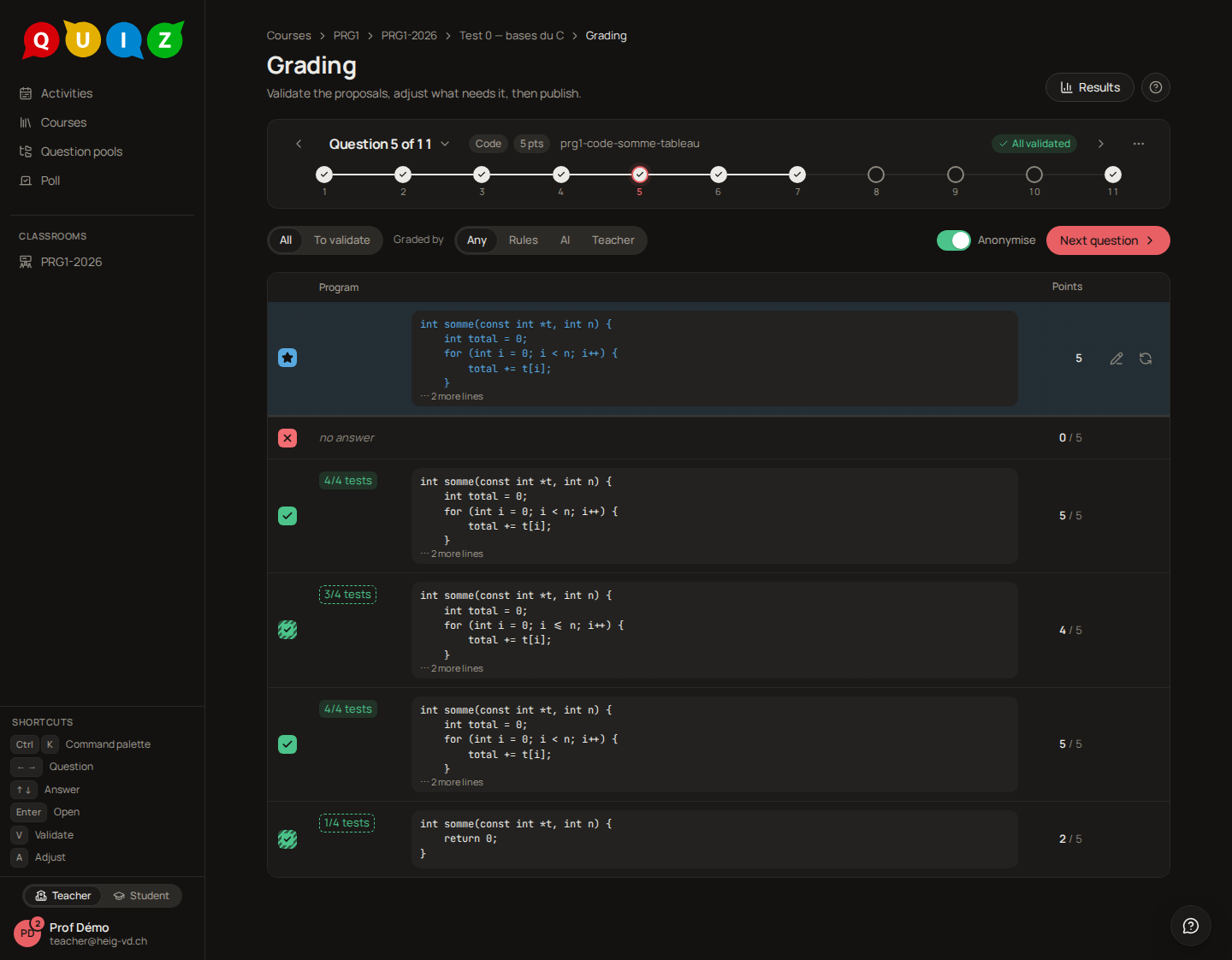Select the To validate filter tab
The width and height of the screenshot is (1232, 960).
point(342,240)
